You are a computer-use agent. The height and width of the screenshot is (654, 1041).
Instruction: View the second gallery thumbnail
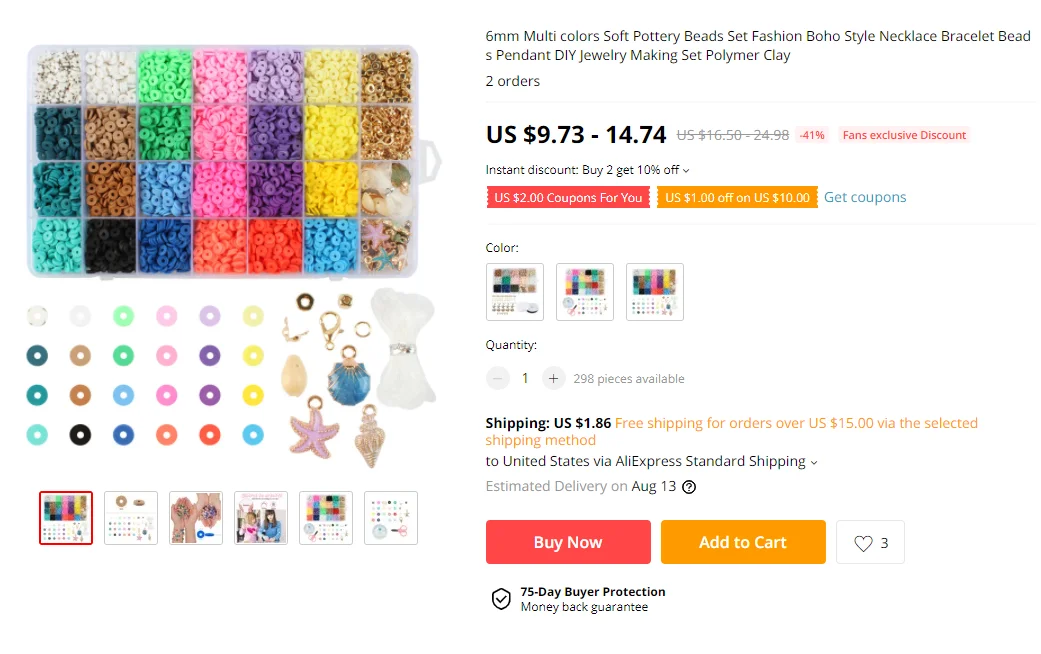click(131, 518)
